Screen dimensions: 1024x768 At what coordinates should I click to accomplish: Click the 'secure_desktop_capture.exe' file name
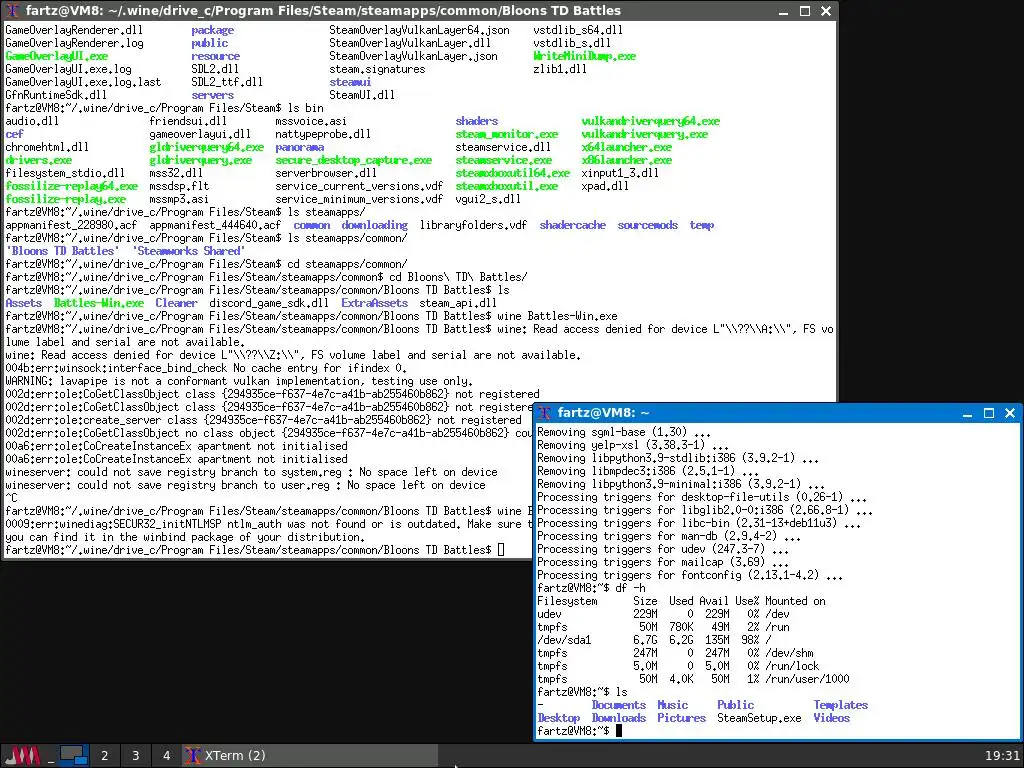pyautogui.click(x=353, y=160)
